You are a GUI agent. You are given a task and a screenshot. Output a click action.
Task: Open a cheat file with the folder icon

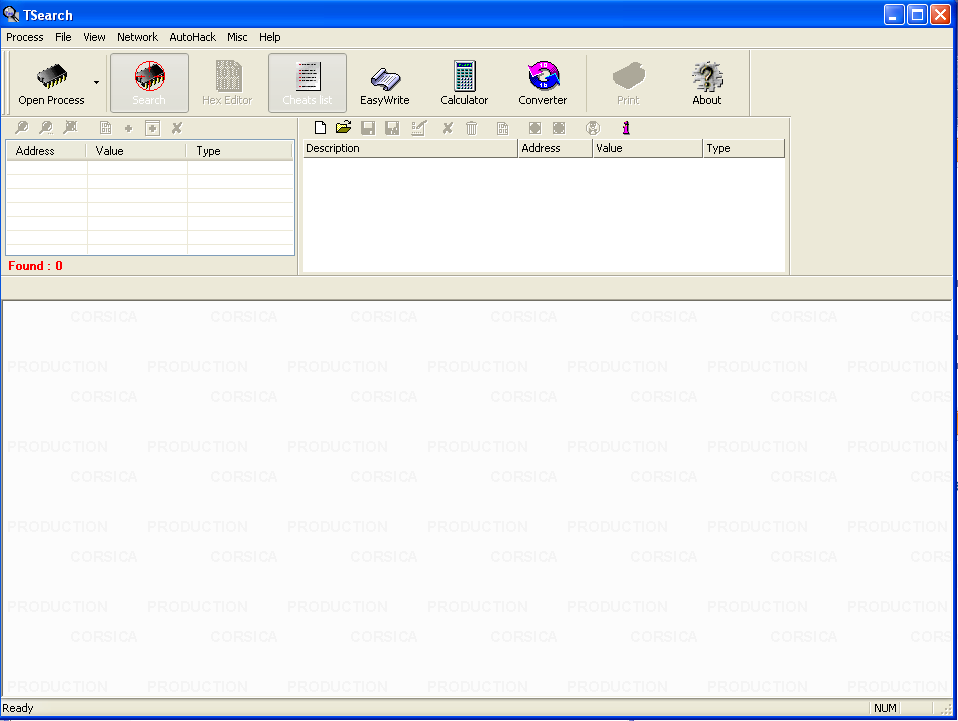(343, 128)
